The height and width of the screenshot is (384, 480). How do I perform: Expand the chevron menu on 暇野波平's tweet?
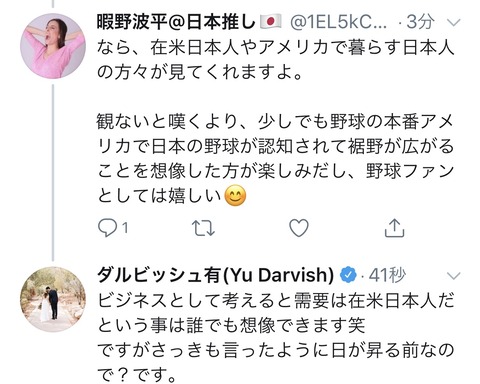453,23
